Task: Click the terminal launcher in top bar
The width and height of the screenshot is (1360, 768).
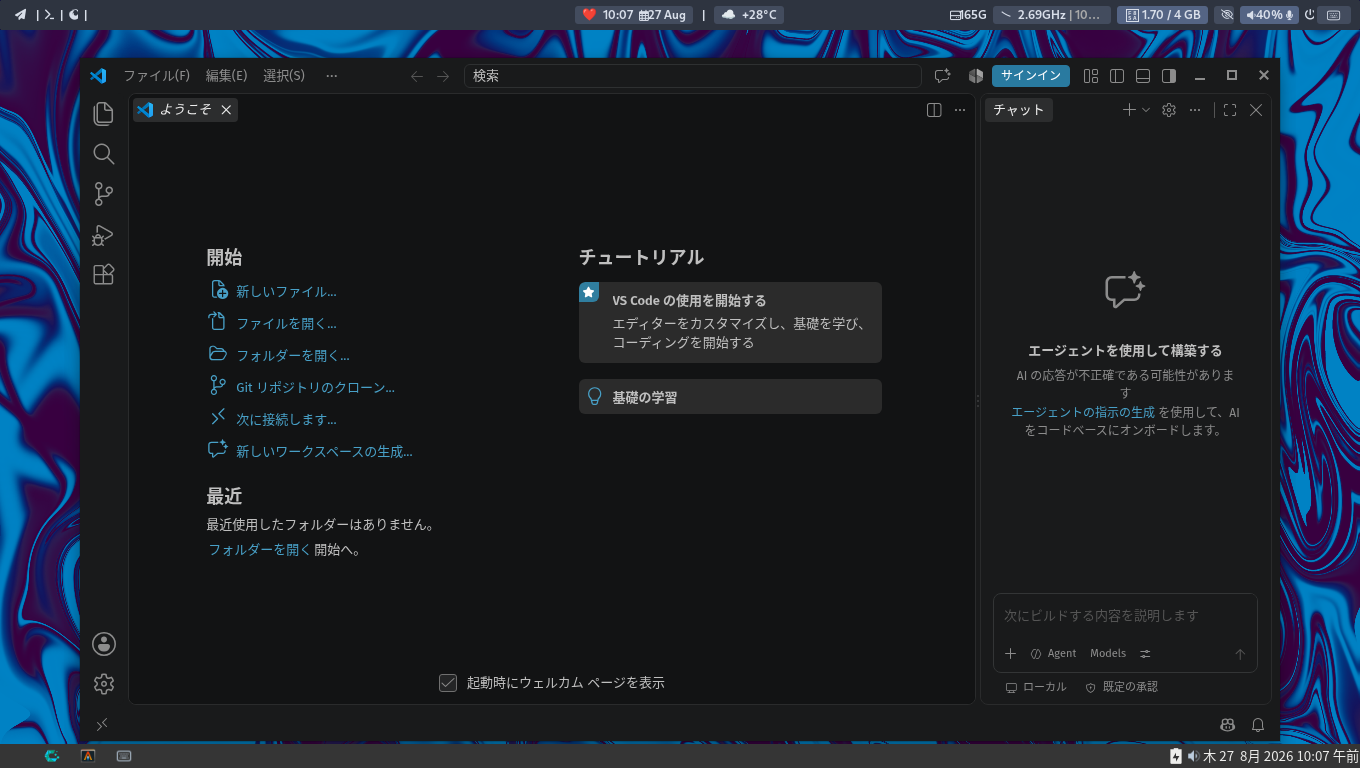Action: [x=47, y=15]
